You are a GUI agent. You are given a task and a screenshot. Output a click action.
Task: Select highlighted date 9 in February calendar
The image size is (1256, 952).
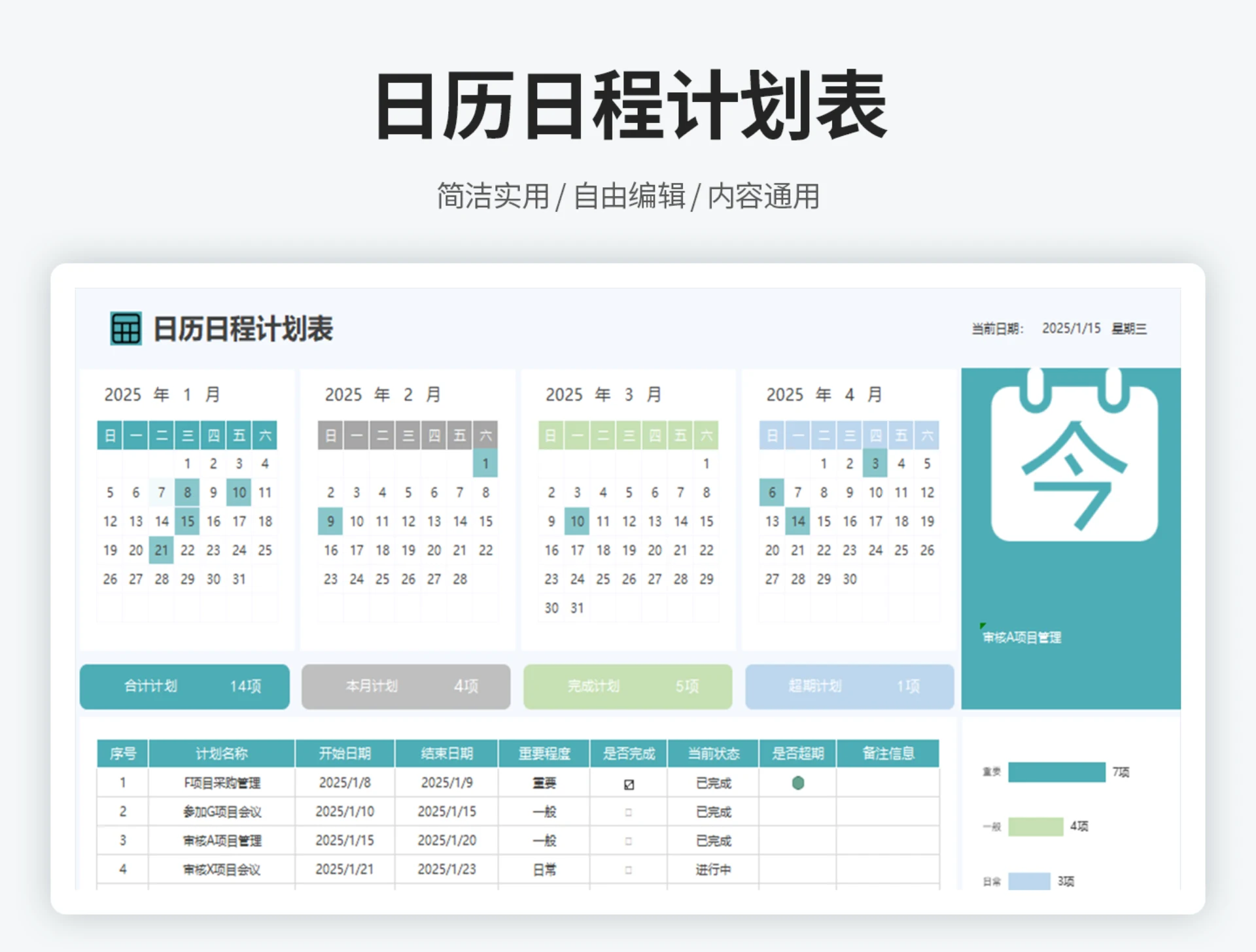coord(330,521)
